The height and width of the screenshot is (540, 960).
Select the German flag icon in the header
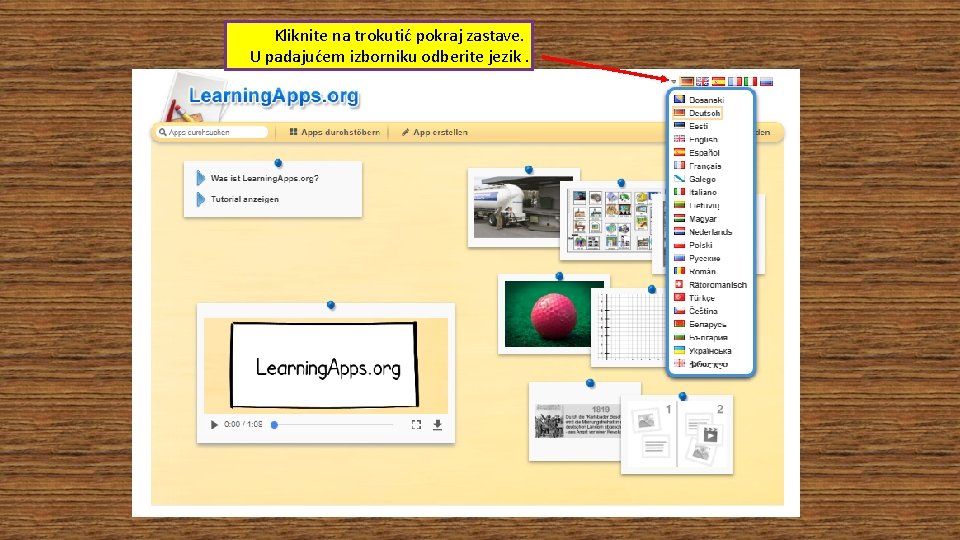pos(687,81)
